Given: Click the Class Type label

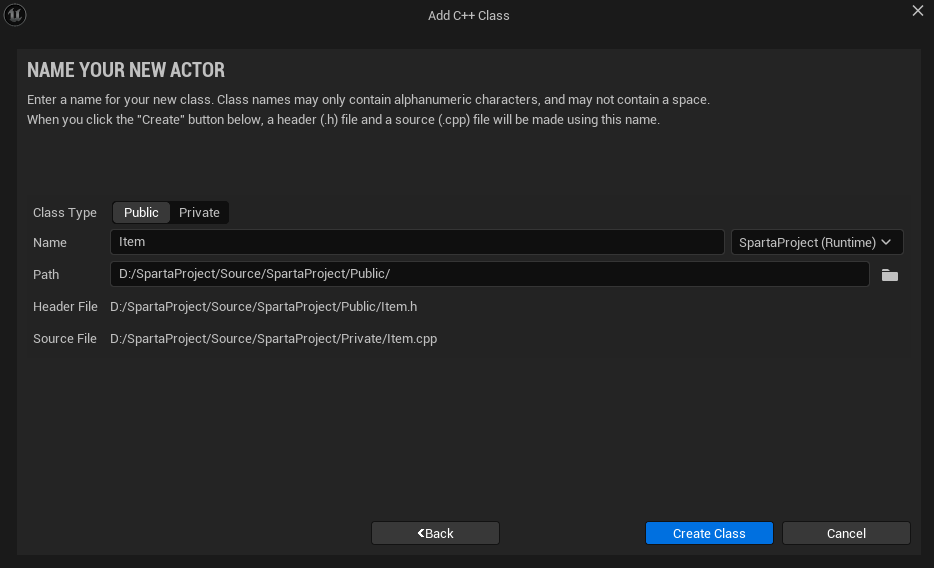Looking at the screenshot, I should pyautogui.click(x=65, y=213).
